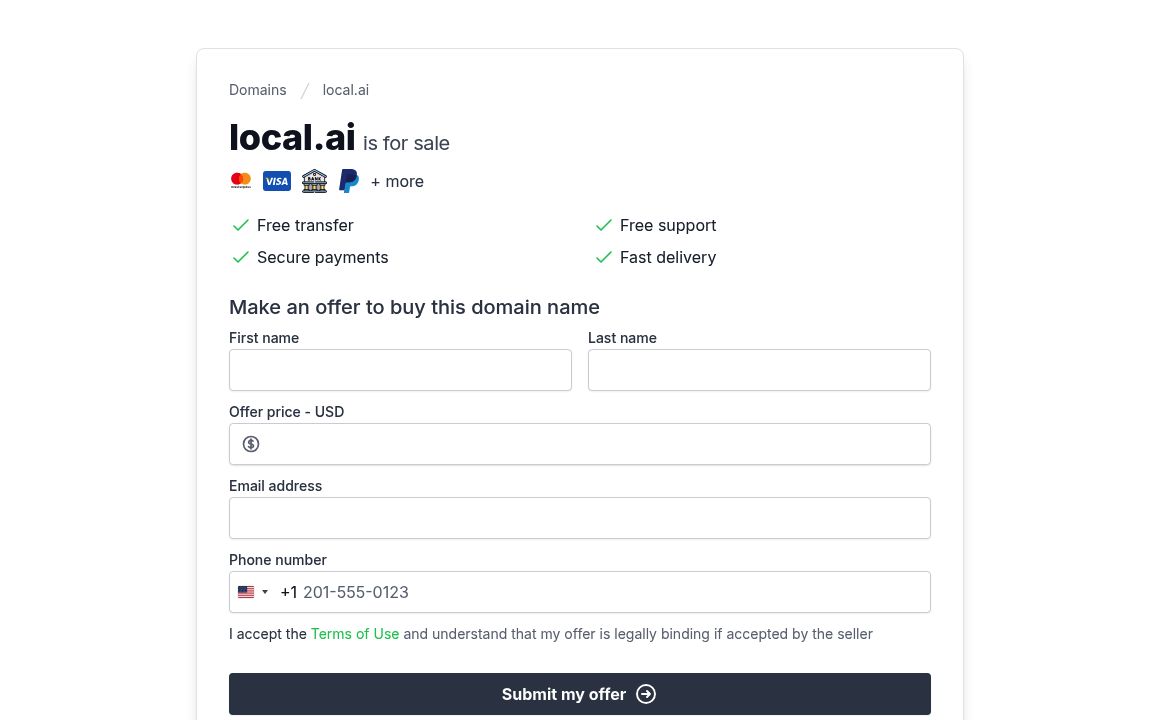The height and width of the screenshot is (720, 1160).
Task: Click the checkmark next to Fast delivery
Action: 603,258
